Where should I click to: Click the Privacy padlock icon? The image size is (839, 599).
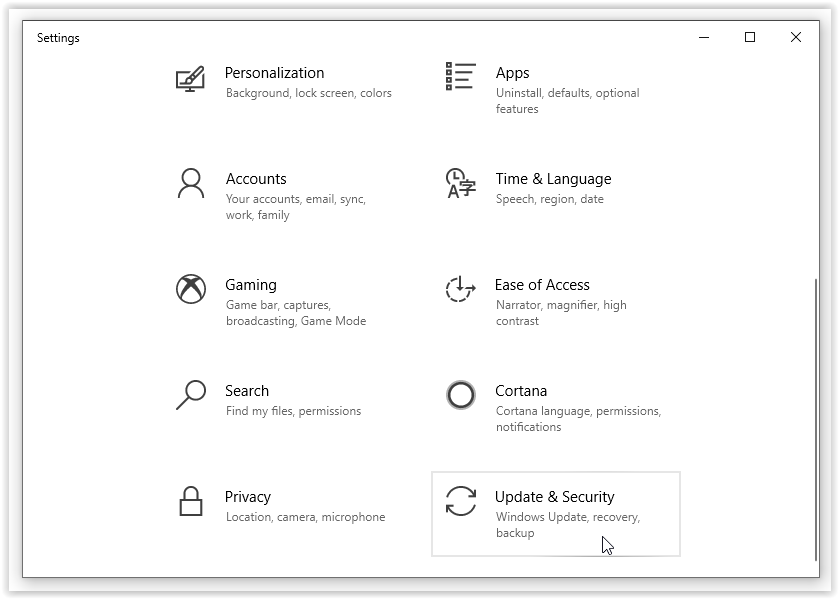(191, 501)
